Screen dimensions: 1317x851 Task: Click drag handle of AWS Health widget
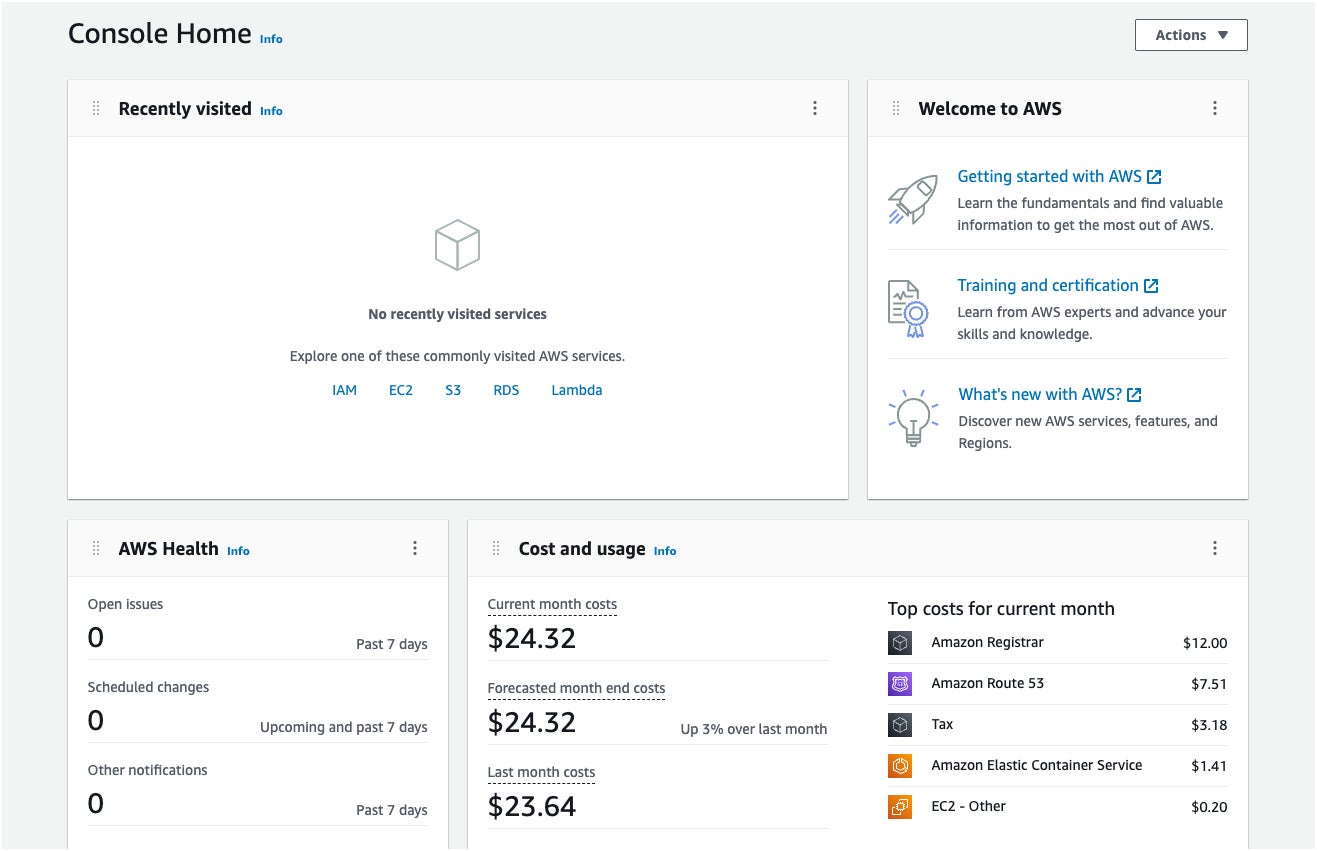96,548
